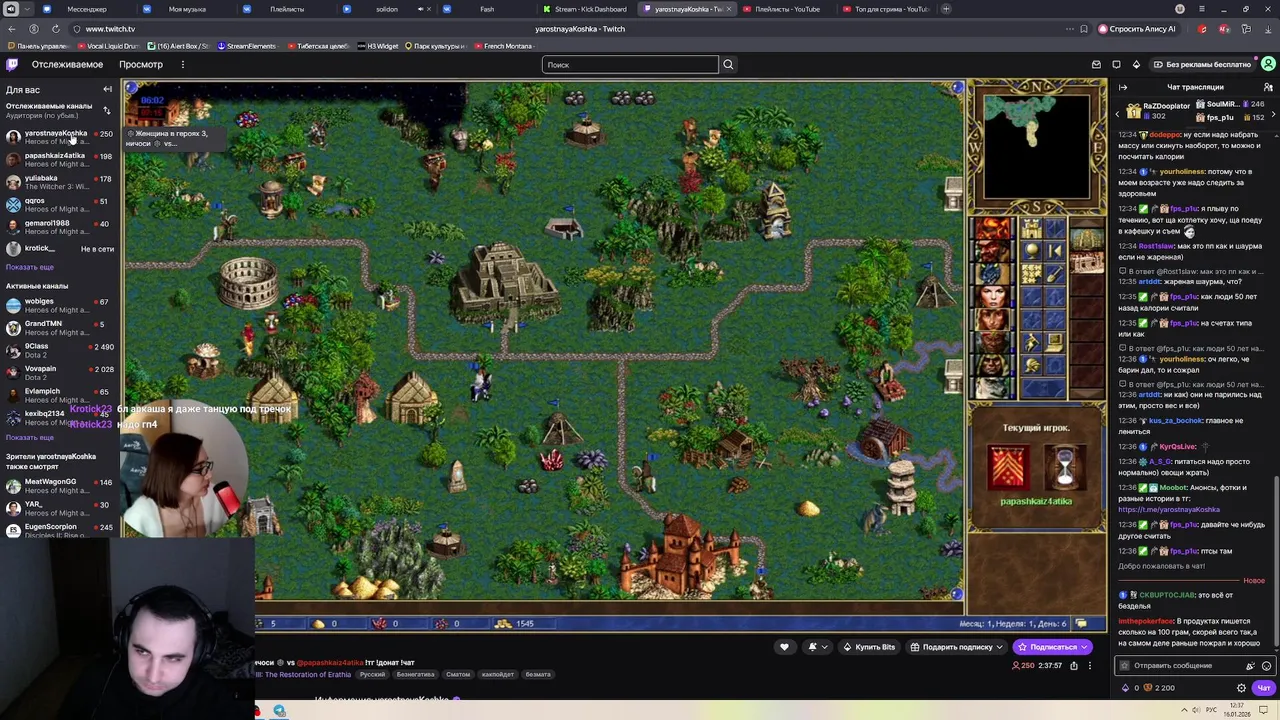Image resolution: width=1280 pixels, height=720 pixels.
Task: Click the browser back arrow
Action: [12, 29]
